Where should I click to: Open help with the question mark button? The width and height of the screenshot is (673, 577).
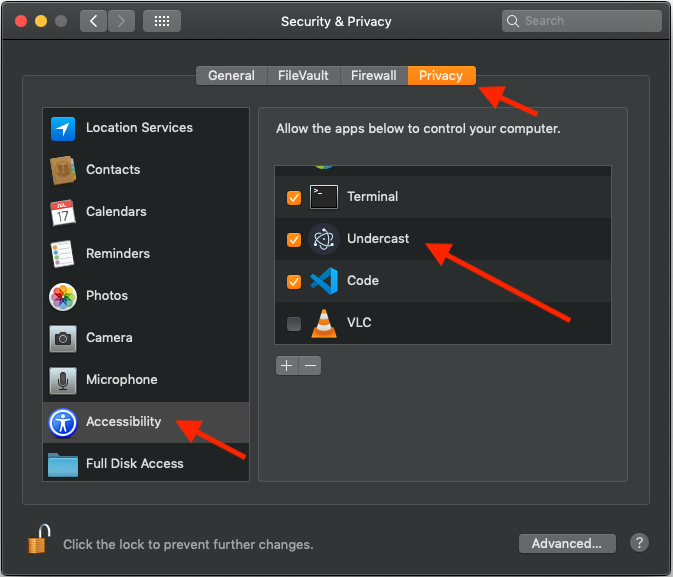639,543
